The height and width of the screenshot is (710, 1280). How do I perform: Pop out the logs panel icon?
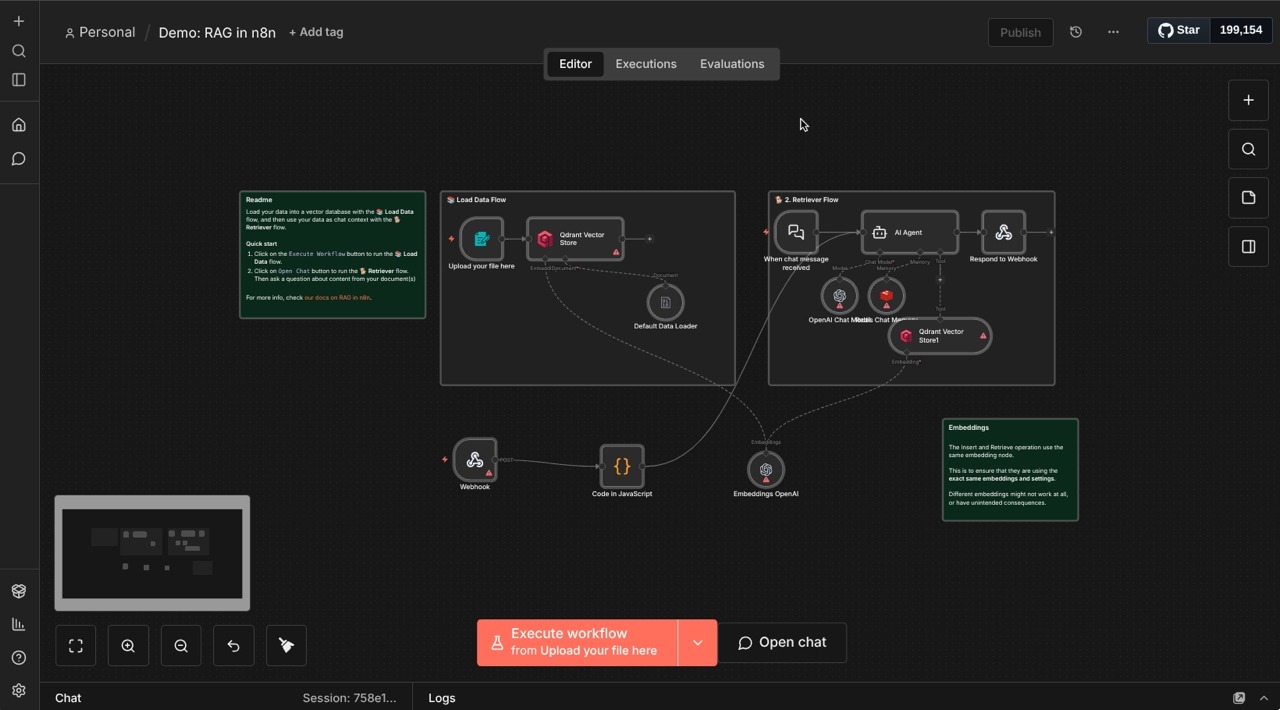tap(1239, 698)
